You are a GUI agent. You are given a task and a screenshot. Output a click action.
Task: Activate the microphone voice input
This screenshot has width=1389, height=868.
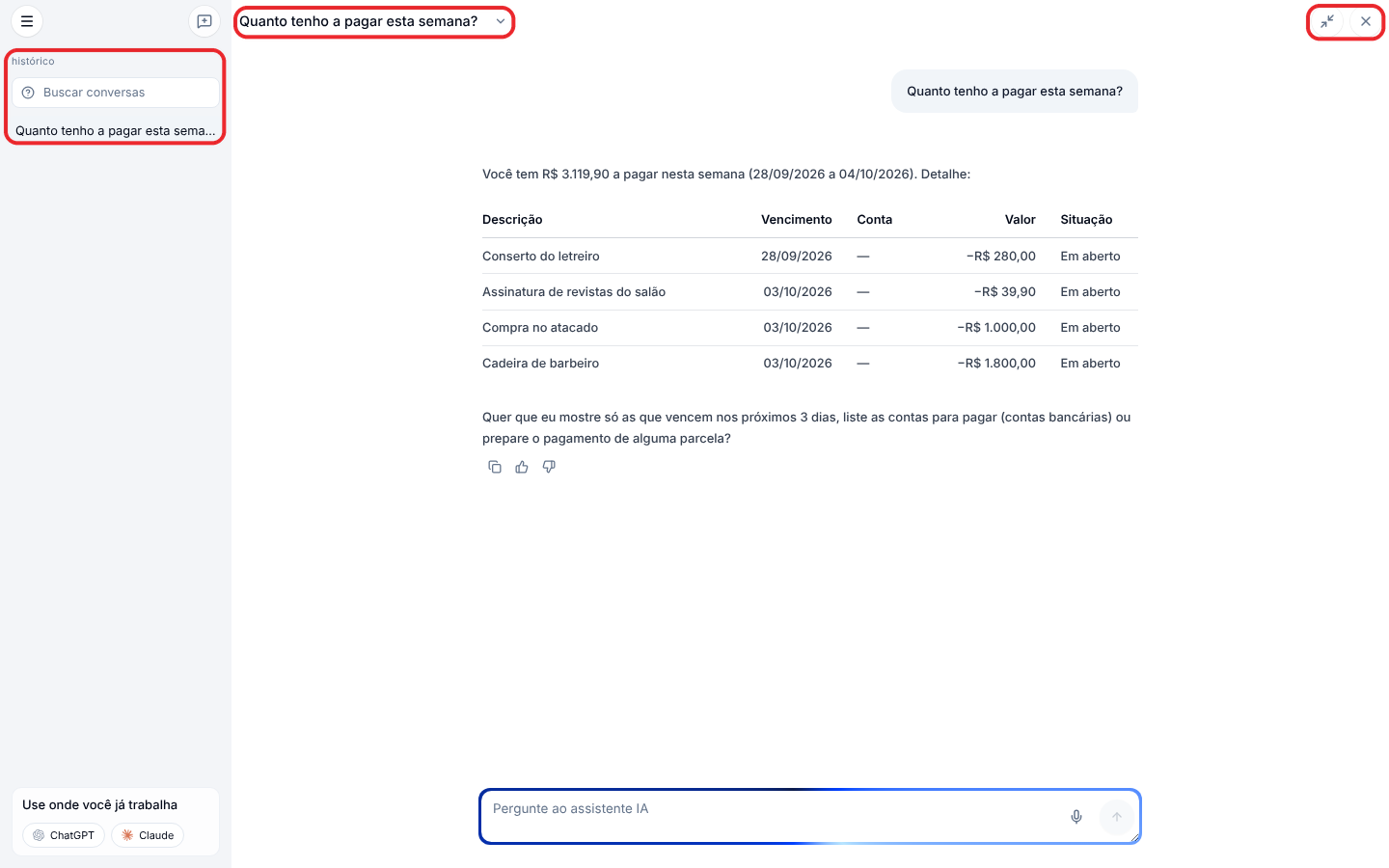[1076, 817]
